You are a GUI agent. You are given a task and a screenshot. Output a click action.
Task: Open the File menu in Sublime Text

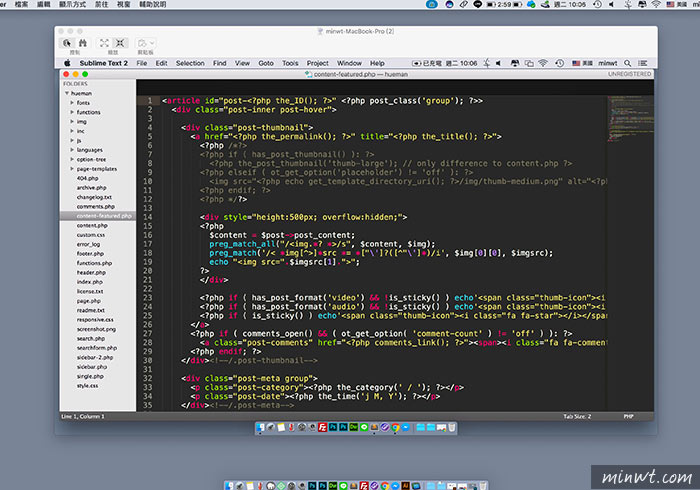pyautogui.click(x=142, y=63)
